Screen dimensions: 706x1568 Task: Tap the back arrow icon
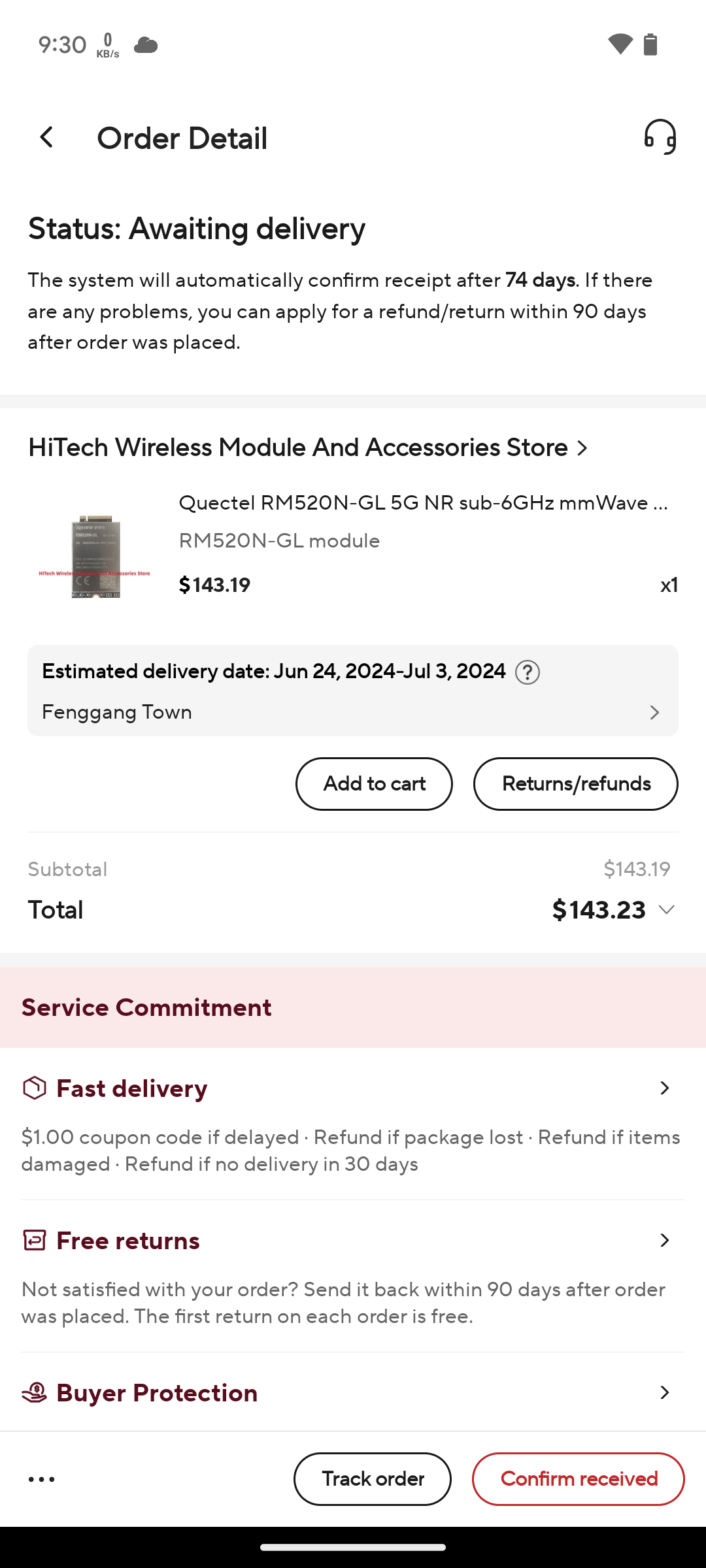[46, 138]
